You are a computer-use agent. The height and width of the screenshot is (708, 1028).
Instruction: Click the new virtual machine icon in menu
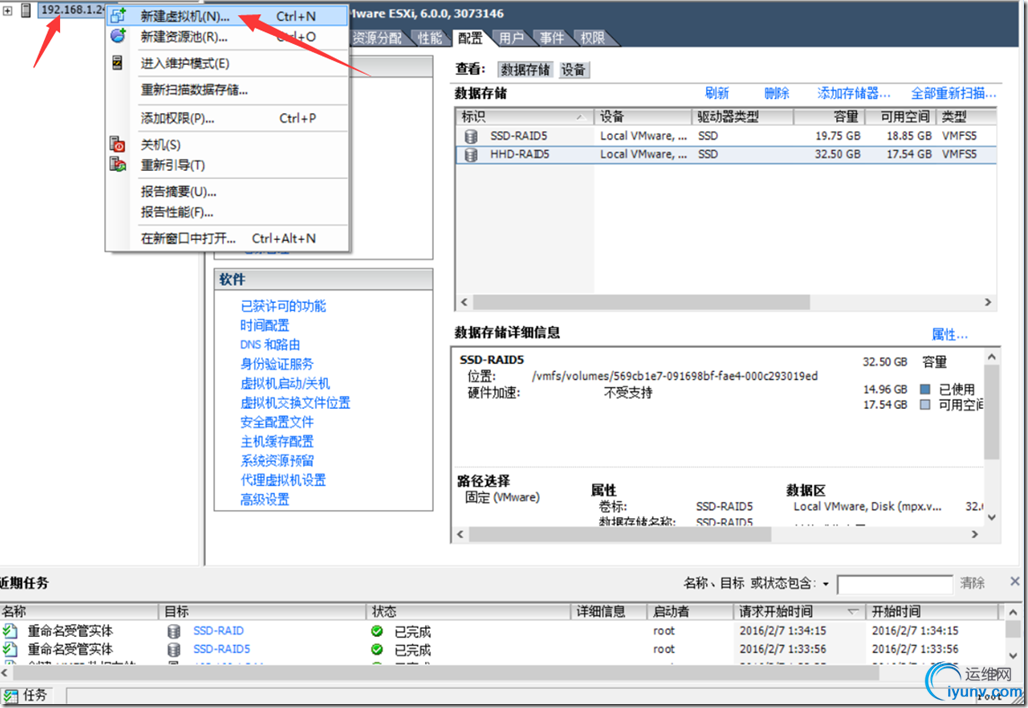point(118,16)
